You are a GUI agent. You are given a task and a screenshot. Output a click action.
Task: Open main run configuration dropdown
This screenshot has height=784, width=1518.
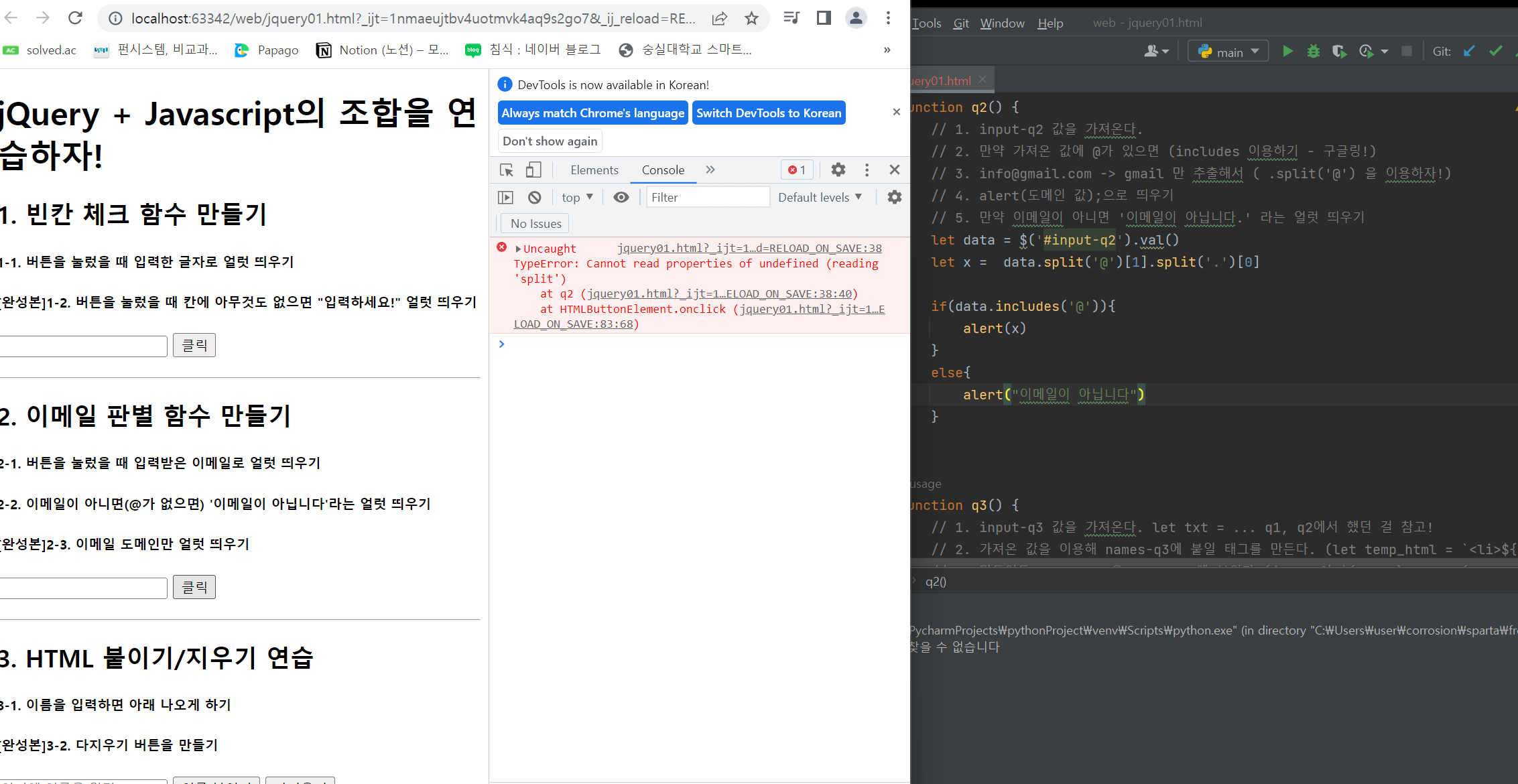pyautogui.click(x=1228, y=52)
